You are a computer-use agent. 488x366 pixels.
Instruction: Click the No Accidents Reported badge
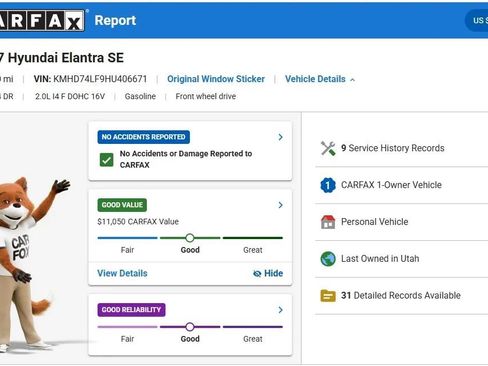coord(144,137)
